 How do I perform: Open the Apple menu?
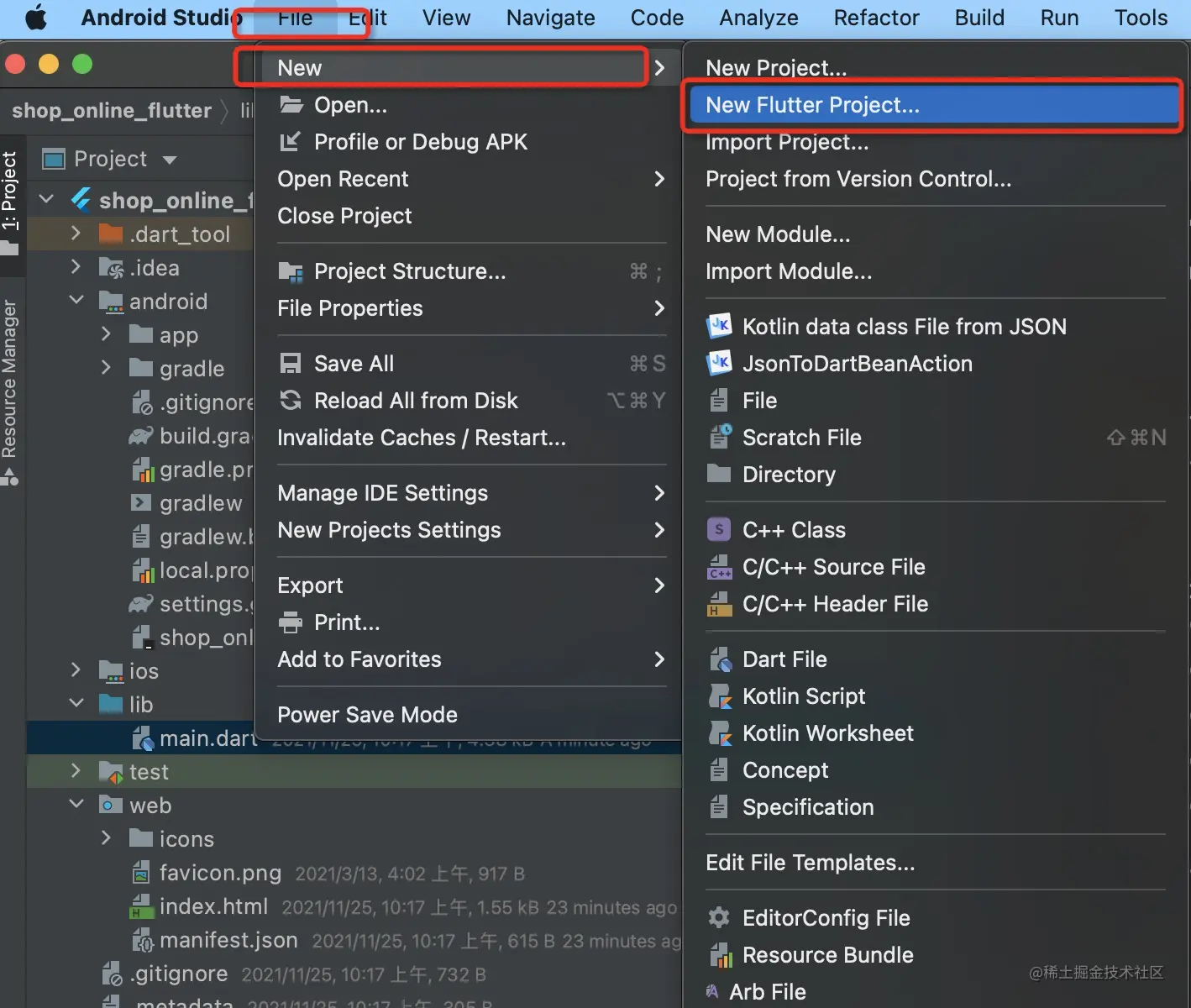35,18
